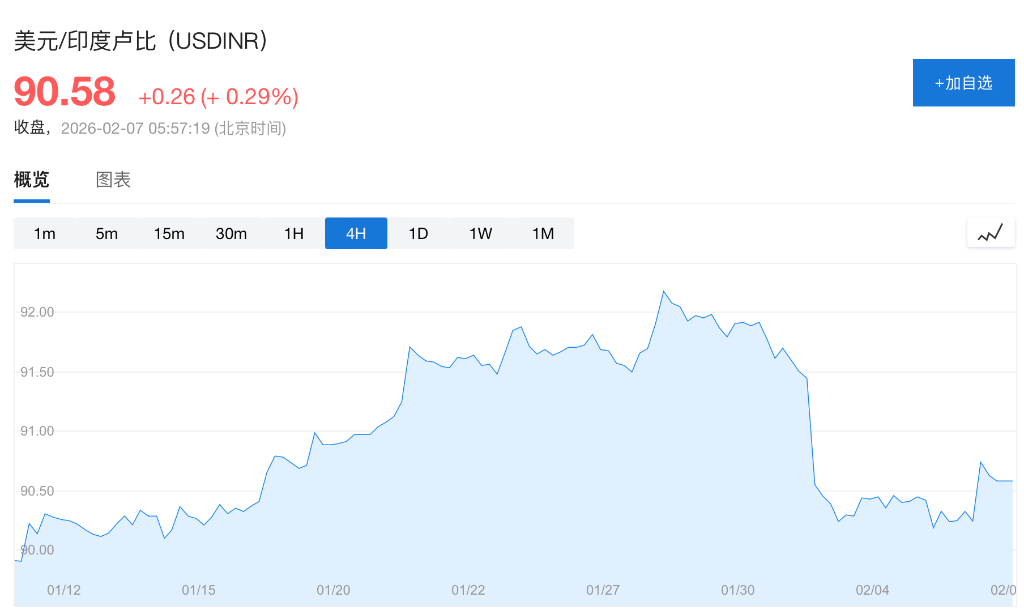Select the 30m timeframe
The height and width of the screenshot is (616, 1024).
(x=231, y=233)
